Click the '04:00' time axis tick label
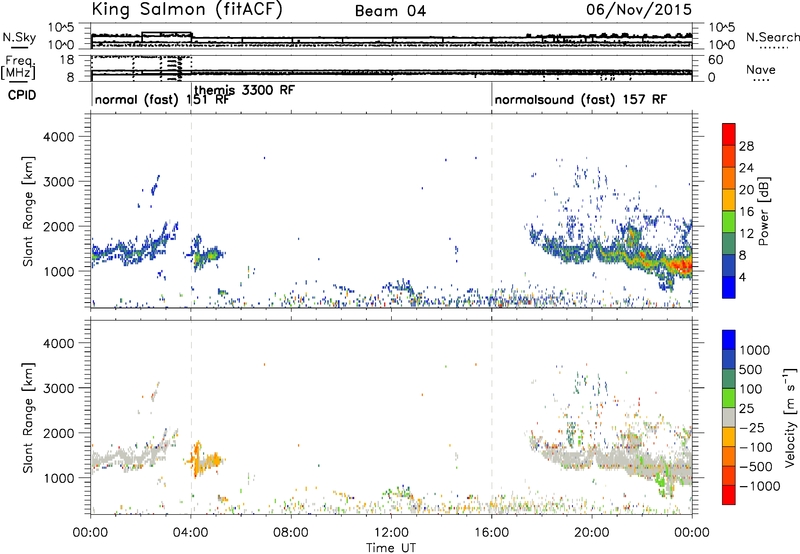This screenshot has width=800, height=554. pos(191,533)
